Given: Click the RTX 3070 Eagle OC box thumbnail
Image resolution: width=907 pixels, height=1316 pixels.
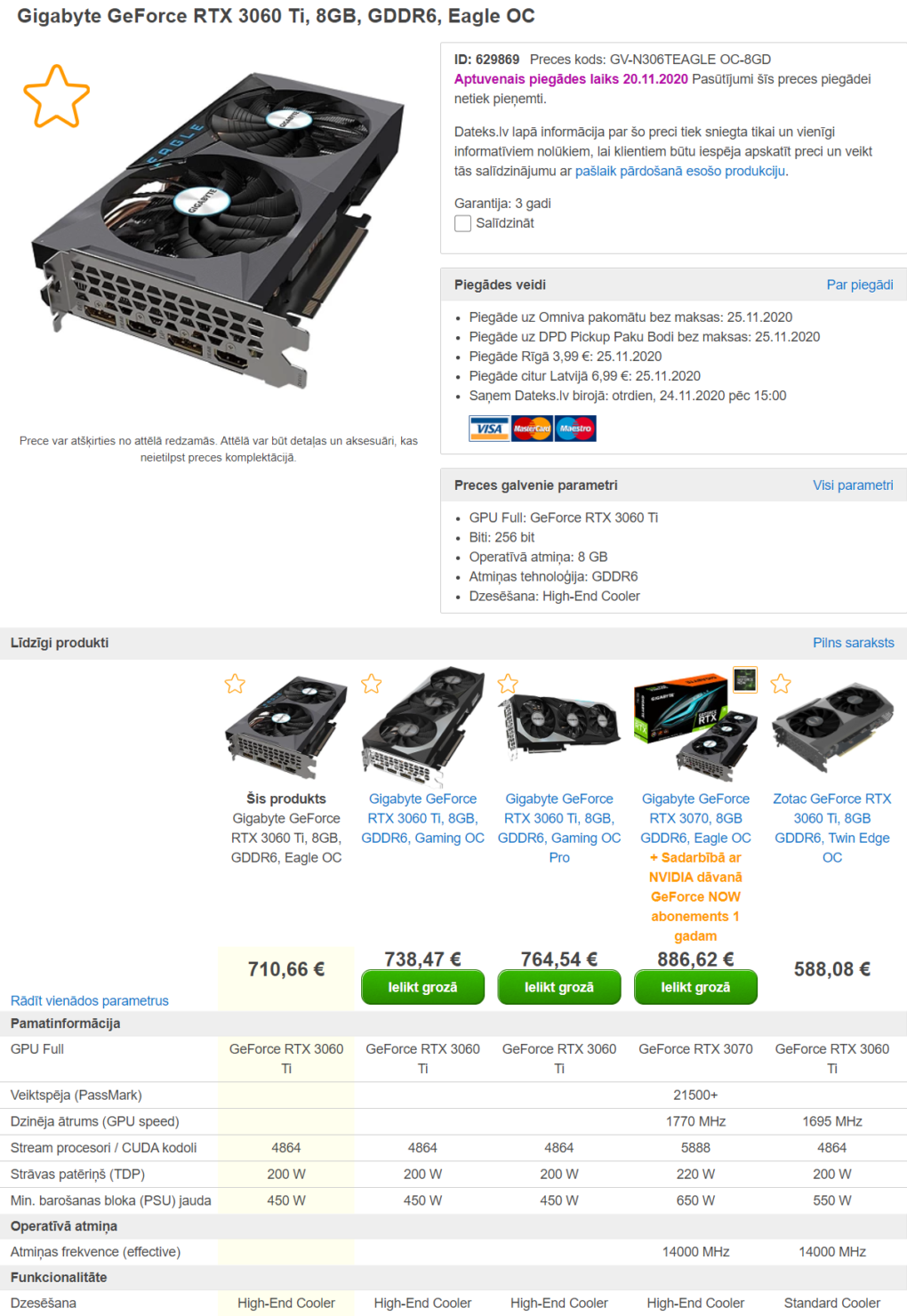Looking at the screenshot, I should pos(695,726).
